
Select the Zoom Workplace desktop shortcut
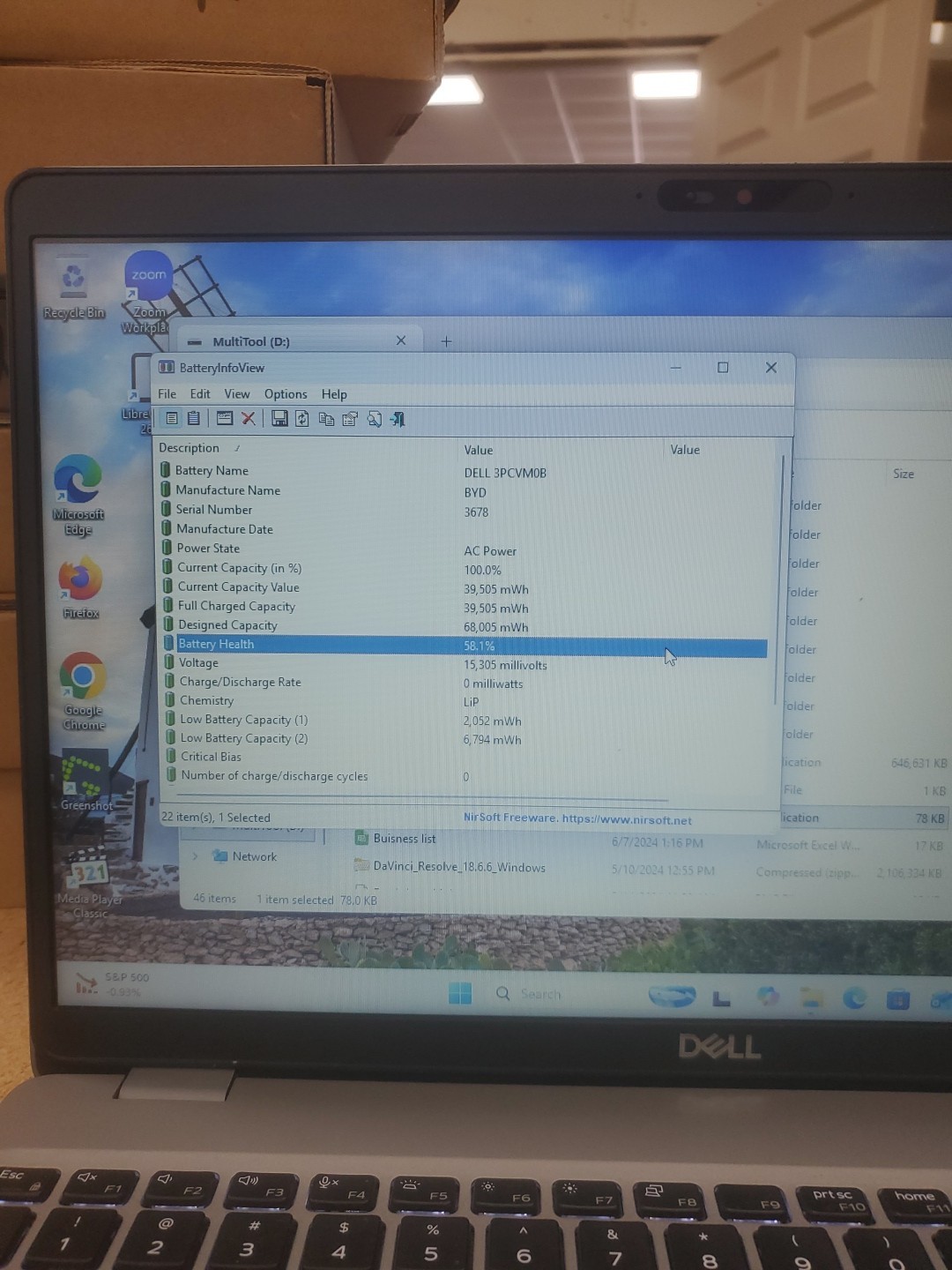[148, 293]
